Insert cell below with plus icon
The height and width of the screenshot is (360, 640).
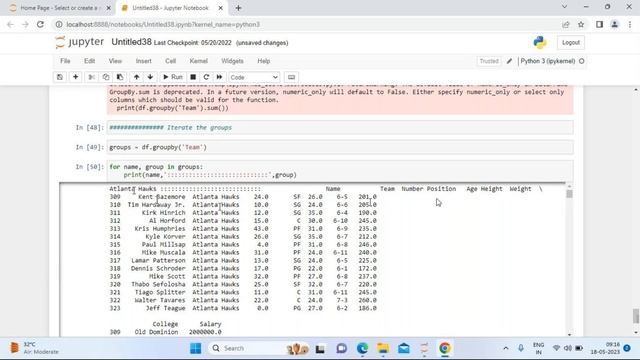click(76, 77)
